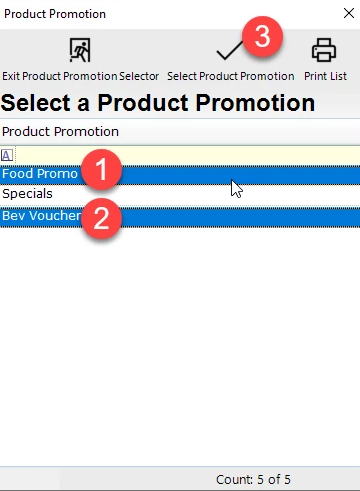Select the Bev Voucher row
Image resolution: width=360 pixels, height=491 pixels.
coord(180,217)
